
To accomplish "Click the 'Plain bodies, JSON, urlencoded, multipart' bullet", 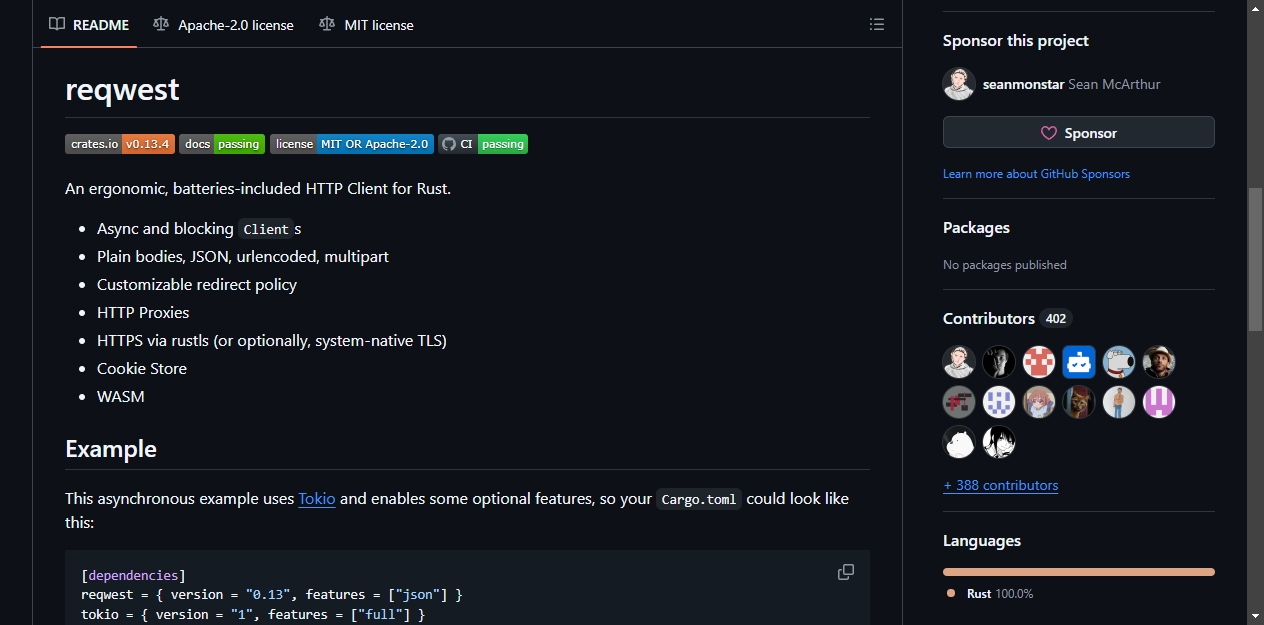I will pyautogui.click(x=243, y=257).
